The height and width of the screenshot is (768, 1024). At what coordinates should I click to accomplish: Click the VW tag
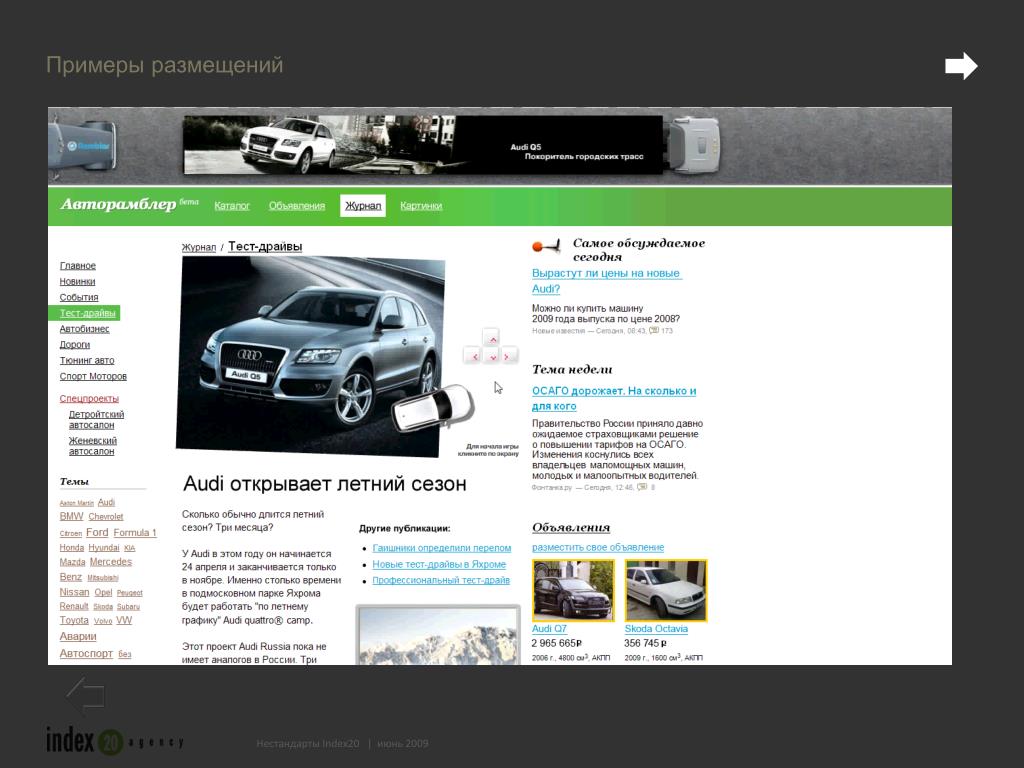(124, 620)
